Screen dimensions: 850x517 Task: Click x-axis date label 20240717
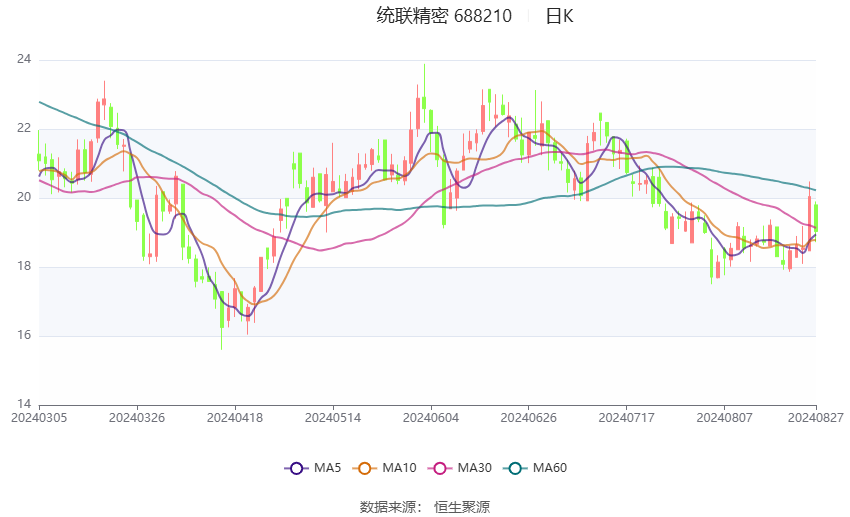[x=627, y=418]
